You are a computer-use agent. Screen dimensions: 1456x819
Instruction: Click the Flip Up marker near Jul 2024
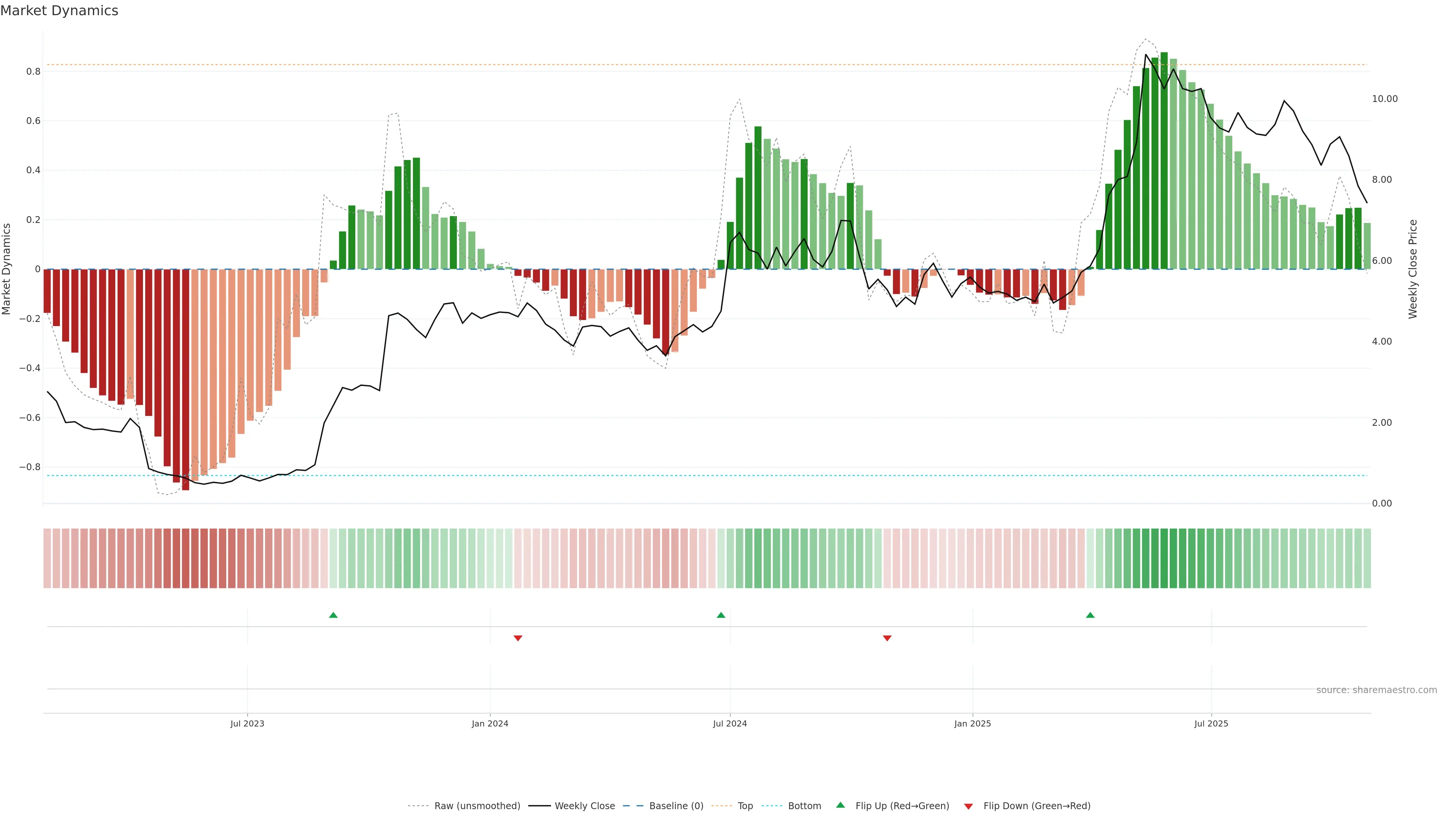click(x=721, y=615)
